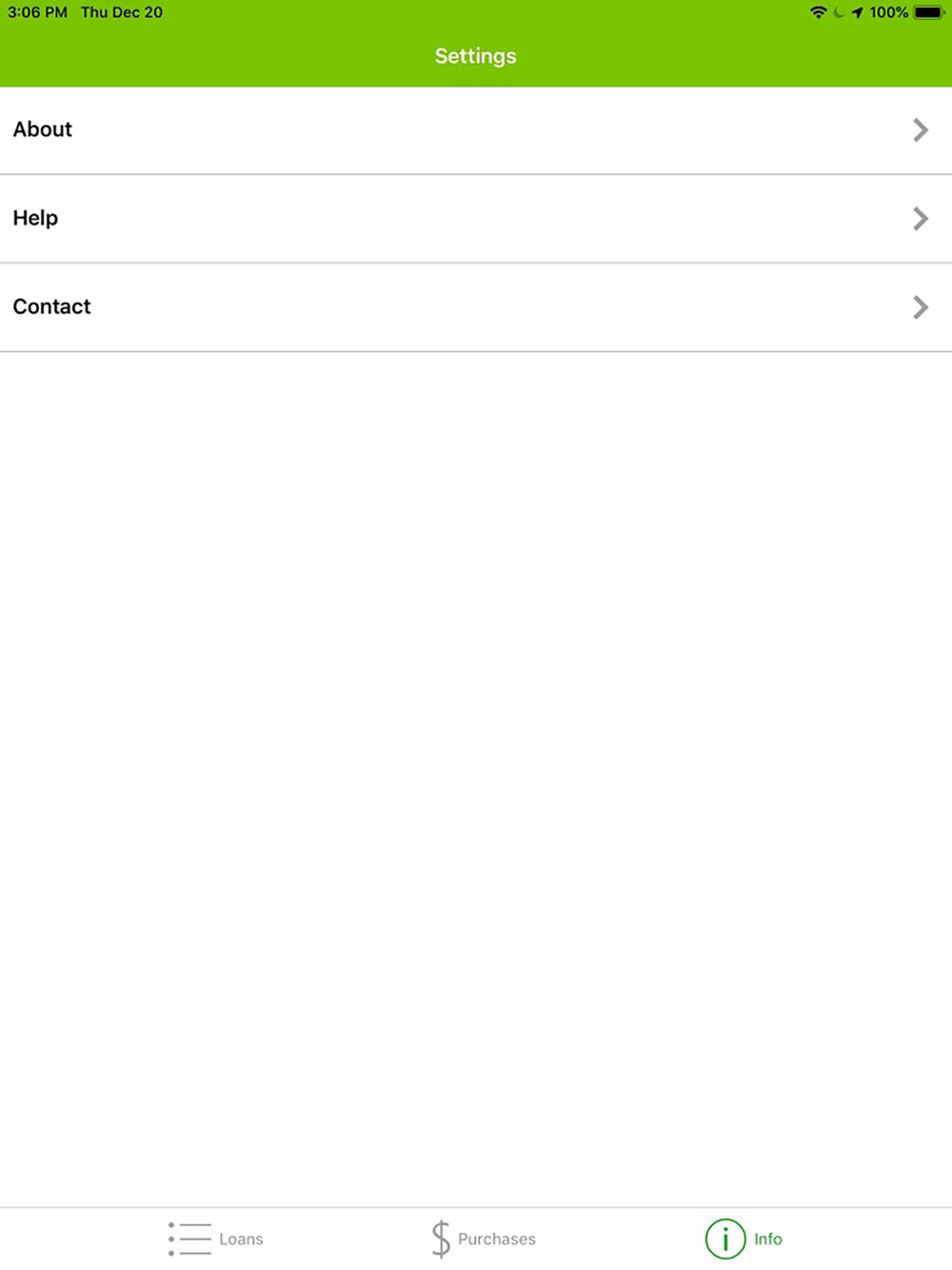Click the battery indicator icon

929,12
